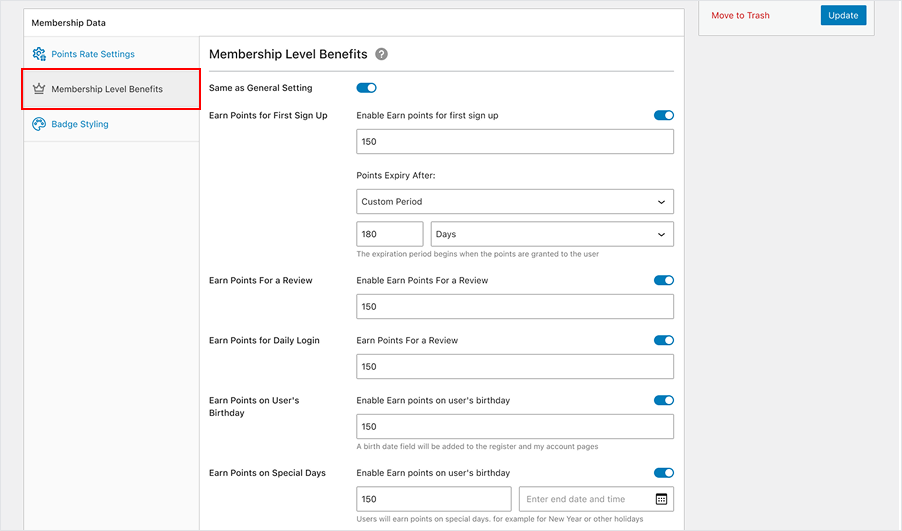Toggle Same as General Setting switch
Viewport: 902px width, 531px height.
click(x=366, y=88)
